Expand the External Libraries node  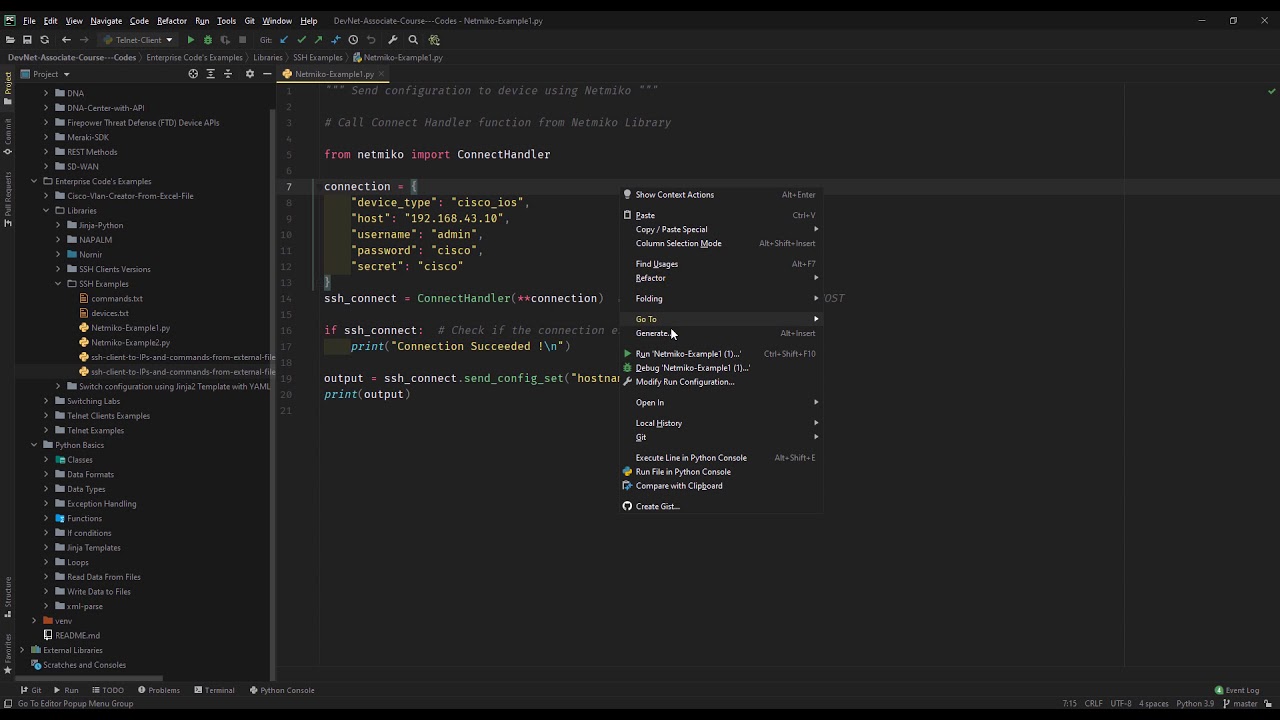click(x=22, y=650)
